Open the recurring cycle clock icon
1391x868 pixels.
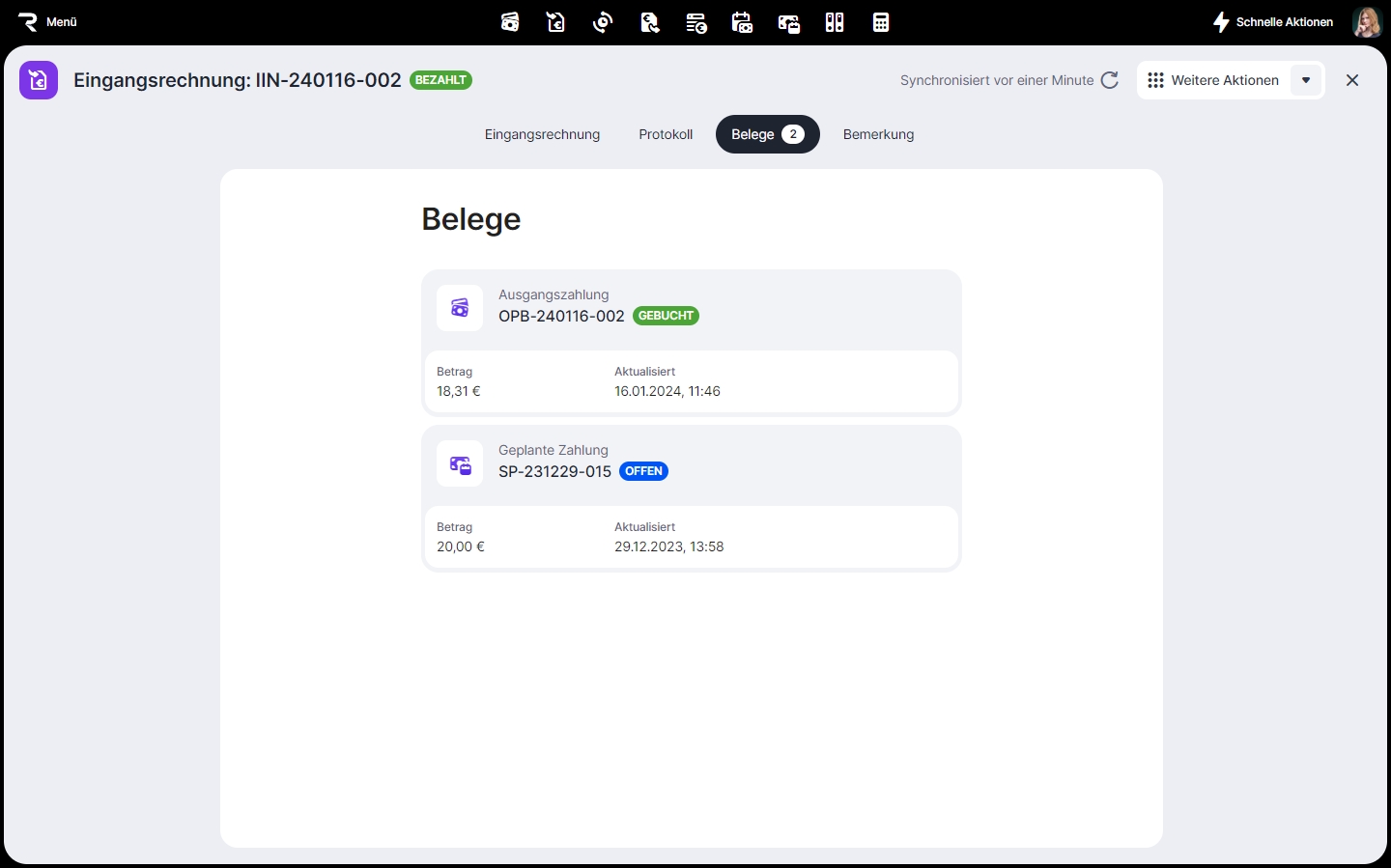tap(603, 22)
